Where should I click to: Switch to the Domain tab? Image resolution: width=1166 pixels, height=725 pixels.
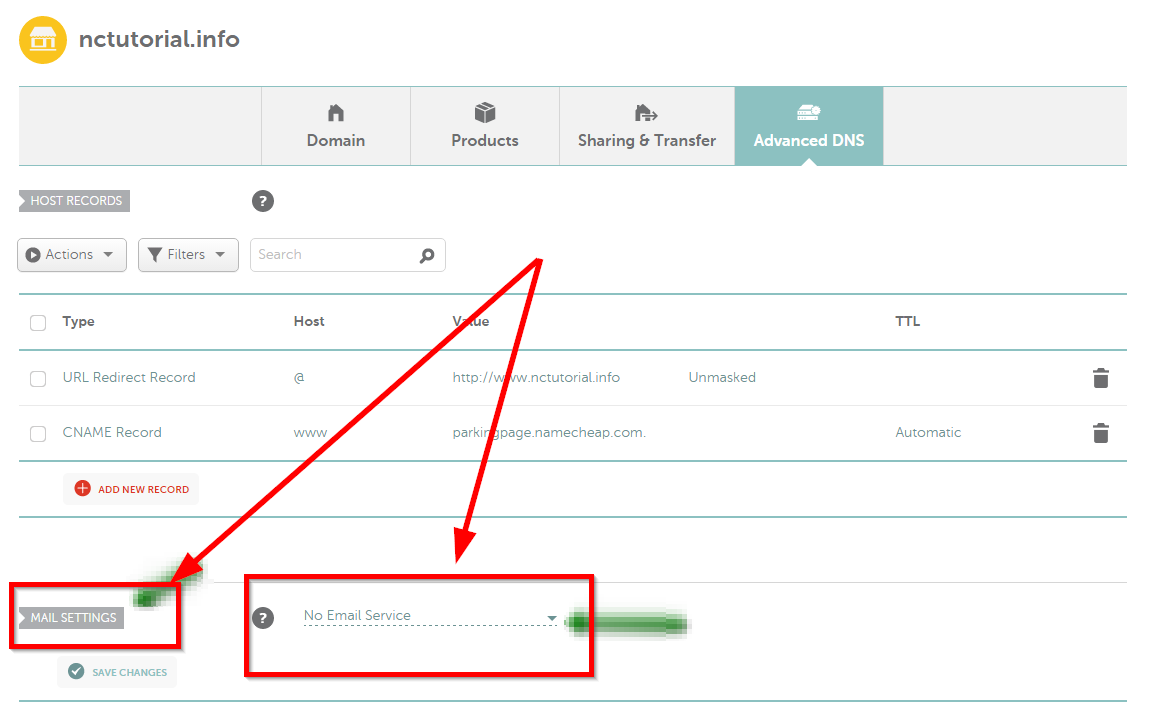pyautogui.click(x=336, y=126)
